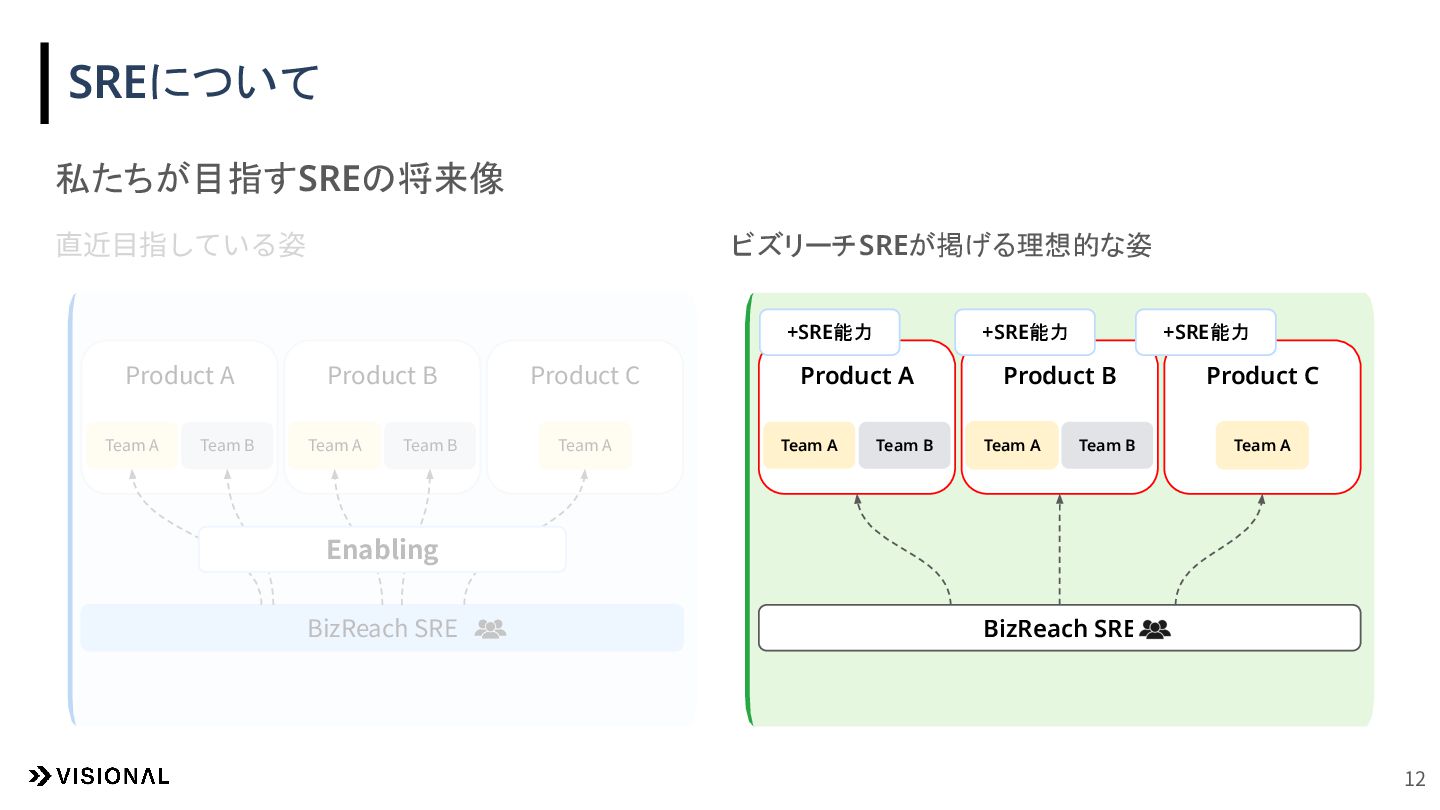Screen dimensions: 1440x810
Task: Click faded Product C box on left
Action: [x=585, y=417]
